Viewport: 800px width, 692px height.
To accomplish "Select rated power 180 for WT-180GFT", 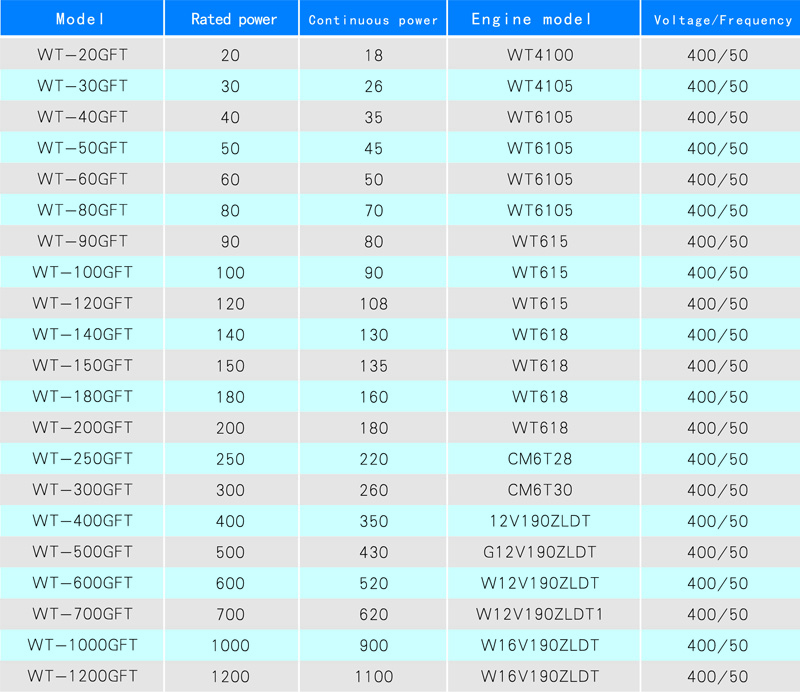I will click(x=232, y=397).
